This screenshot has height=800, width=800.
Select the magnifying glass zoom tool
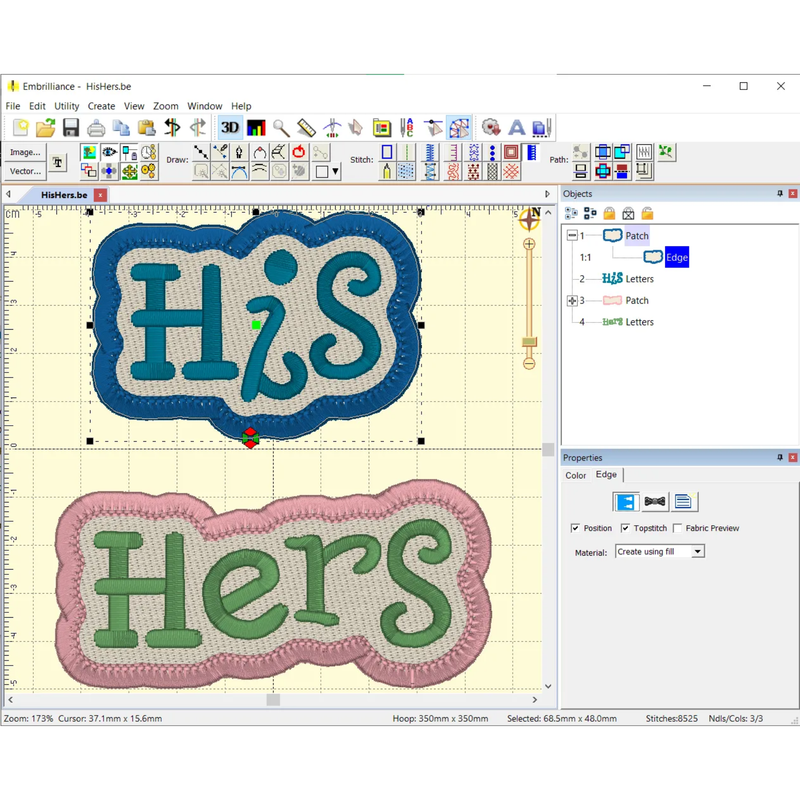pyautogui.click(x=281, y=128)
